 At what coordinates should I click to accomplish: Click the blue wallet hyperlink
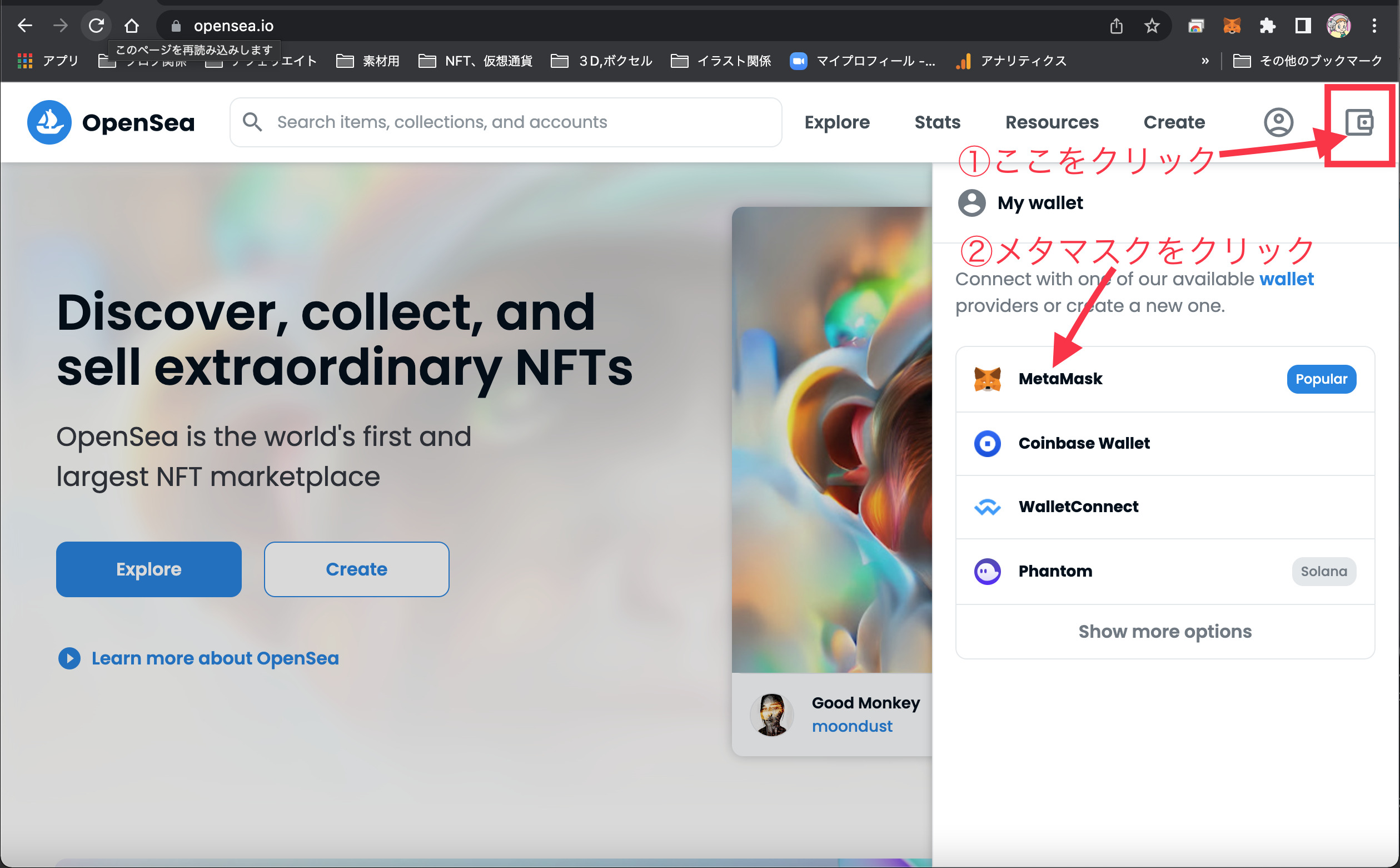click(1286, 279)
